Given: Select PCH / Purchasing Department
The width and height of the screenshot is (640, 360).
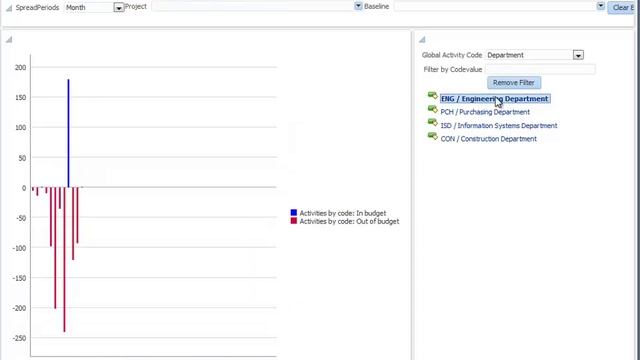Looking at the screenshot, I should click(485, 112).
